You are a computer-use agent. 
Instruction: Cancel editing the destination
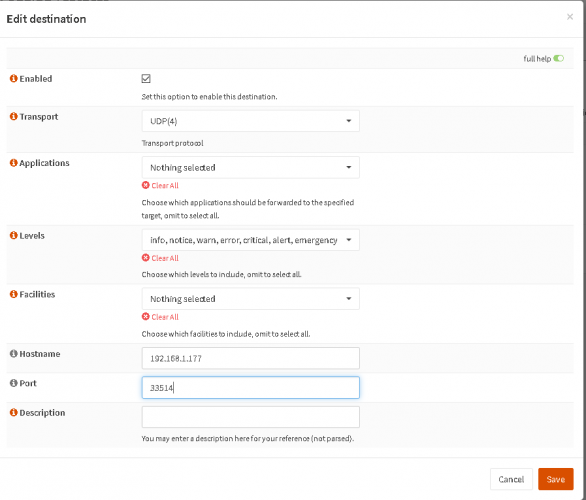click(x=511, y=479)
